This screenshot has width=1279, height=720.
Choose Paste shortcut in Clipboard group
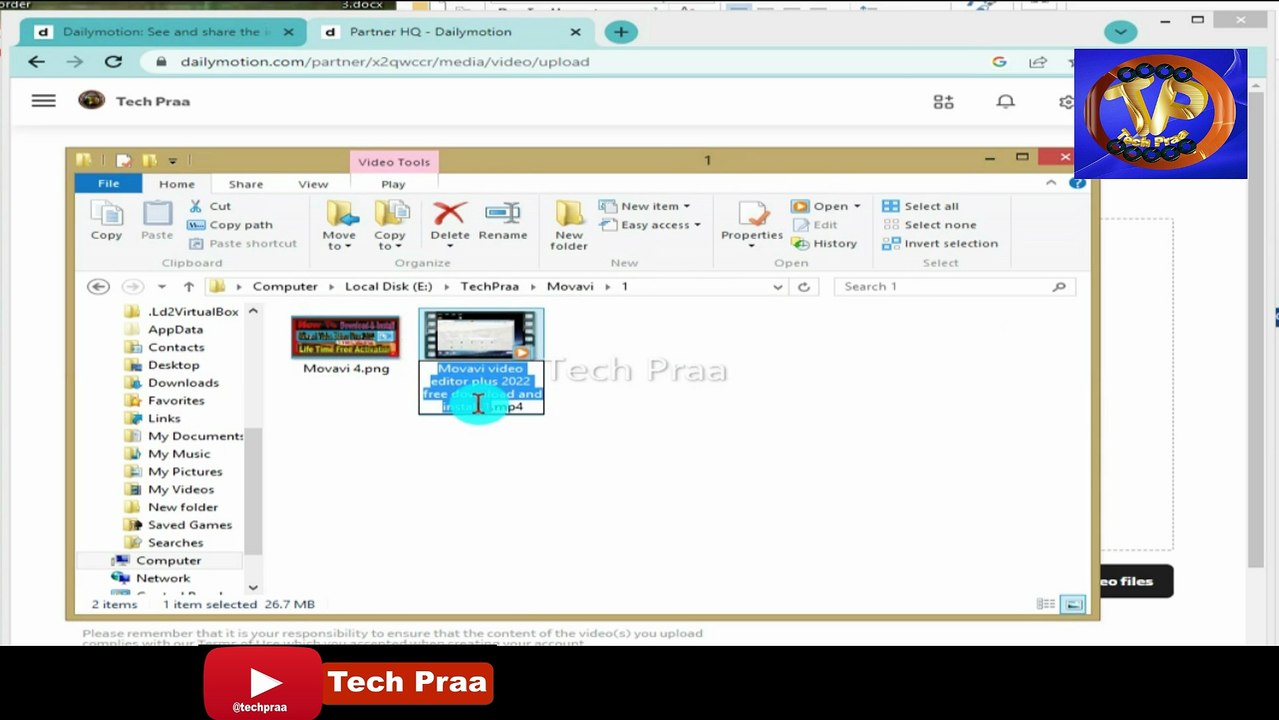[x=243, y=243]
